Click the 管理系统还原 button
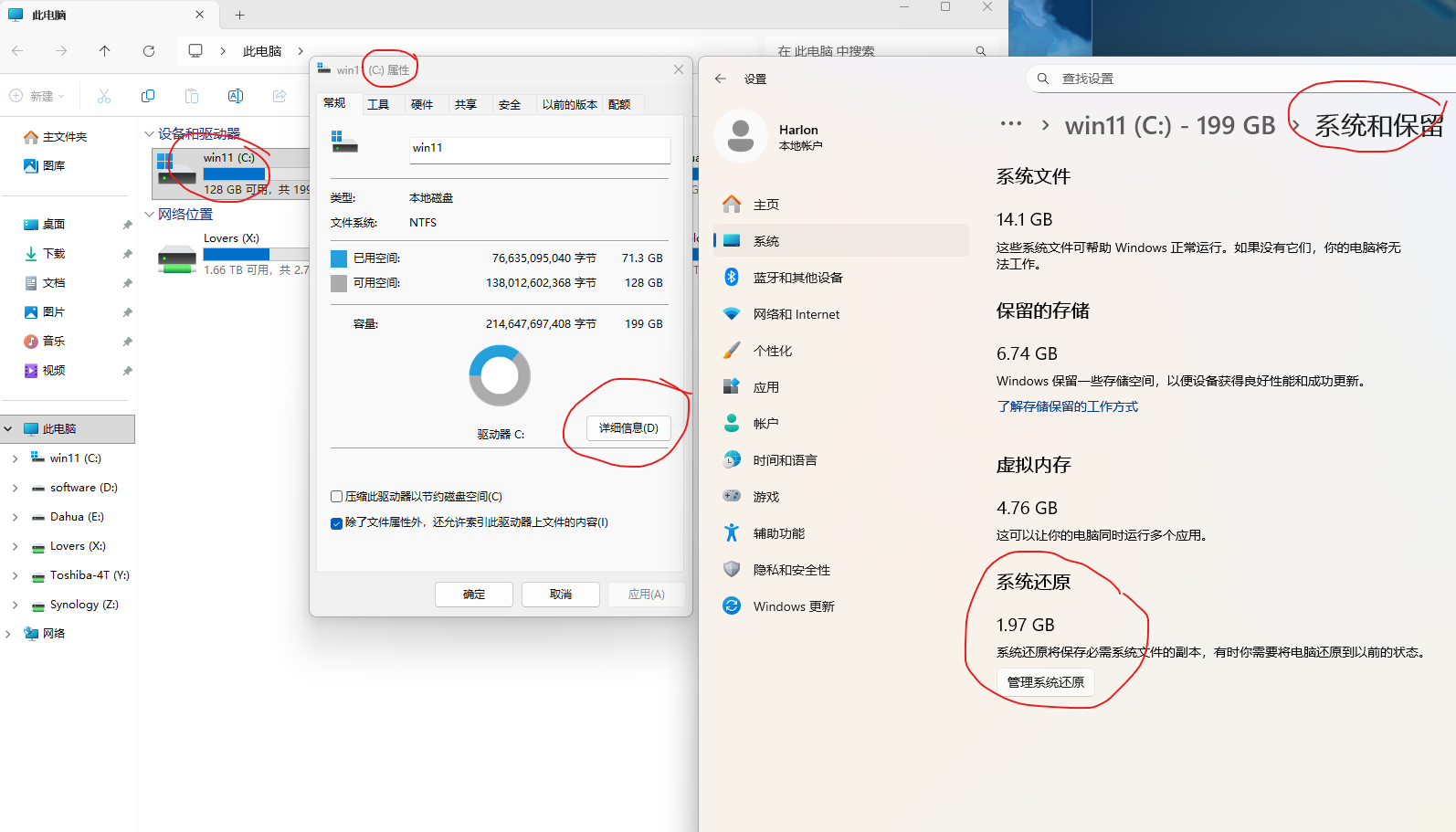The height and width of the screenshot is (832, 1456). coord(1046,682)
